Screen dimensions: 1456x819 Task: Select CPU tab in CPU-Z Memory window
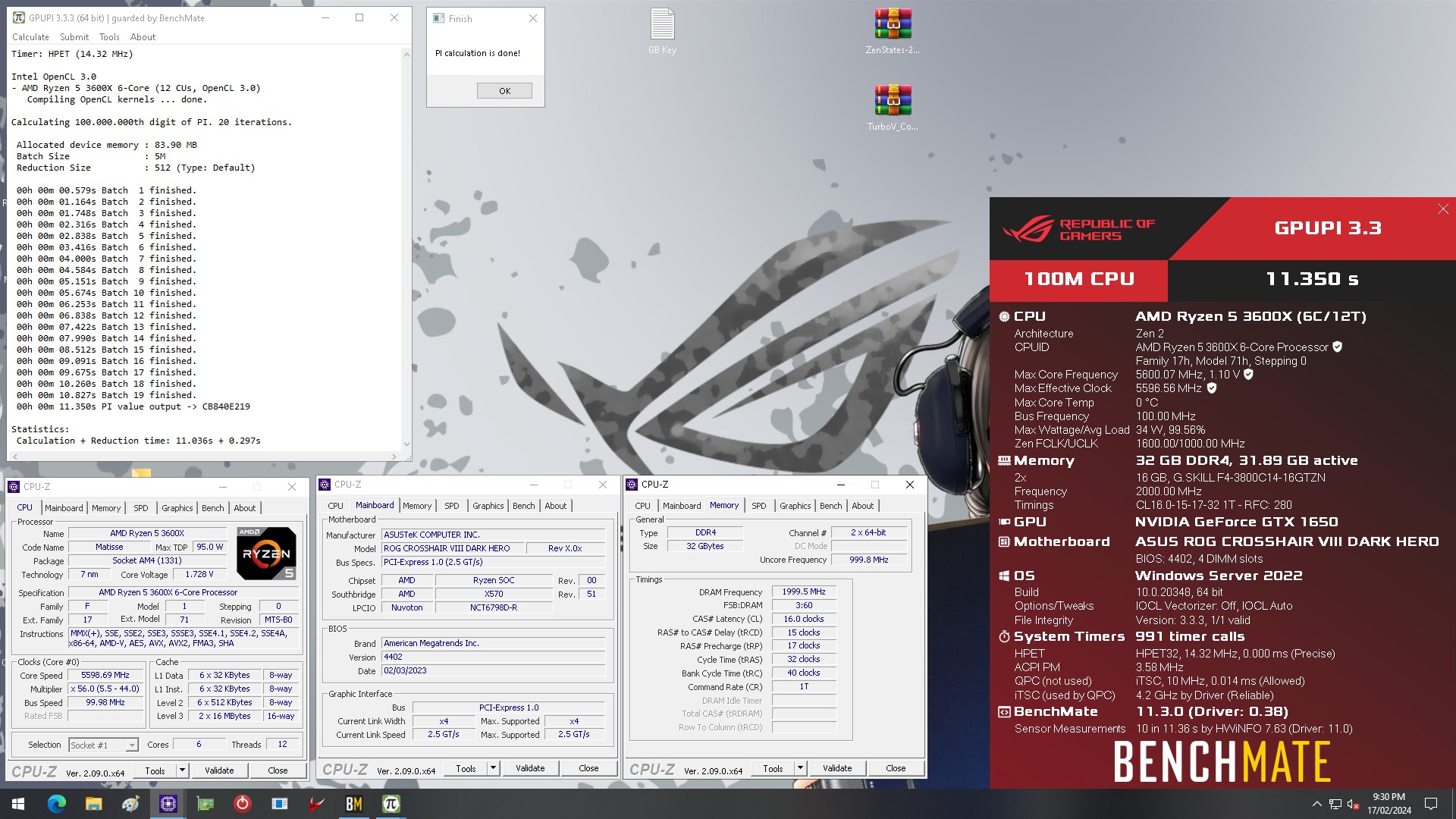click(x=643, y=506)
